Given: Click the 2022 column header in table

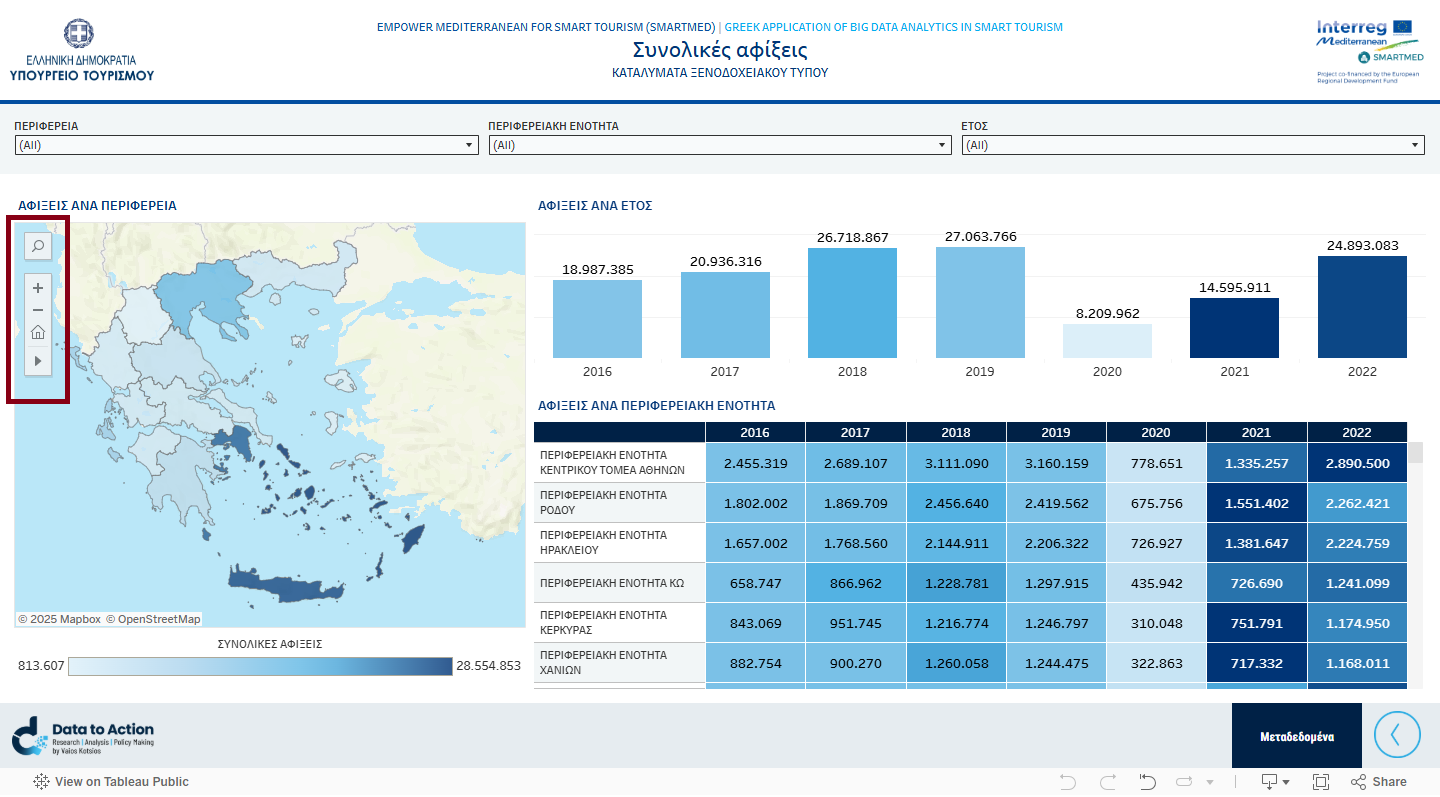Looking at the screenshot, I should click(1356, 433).
